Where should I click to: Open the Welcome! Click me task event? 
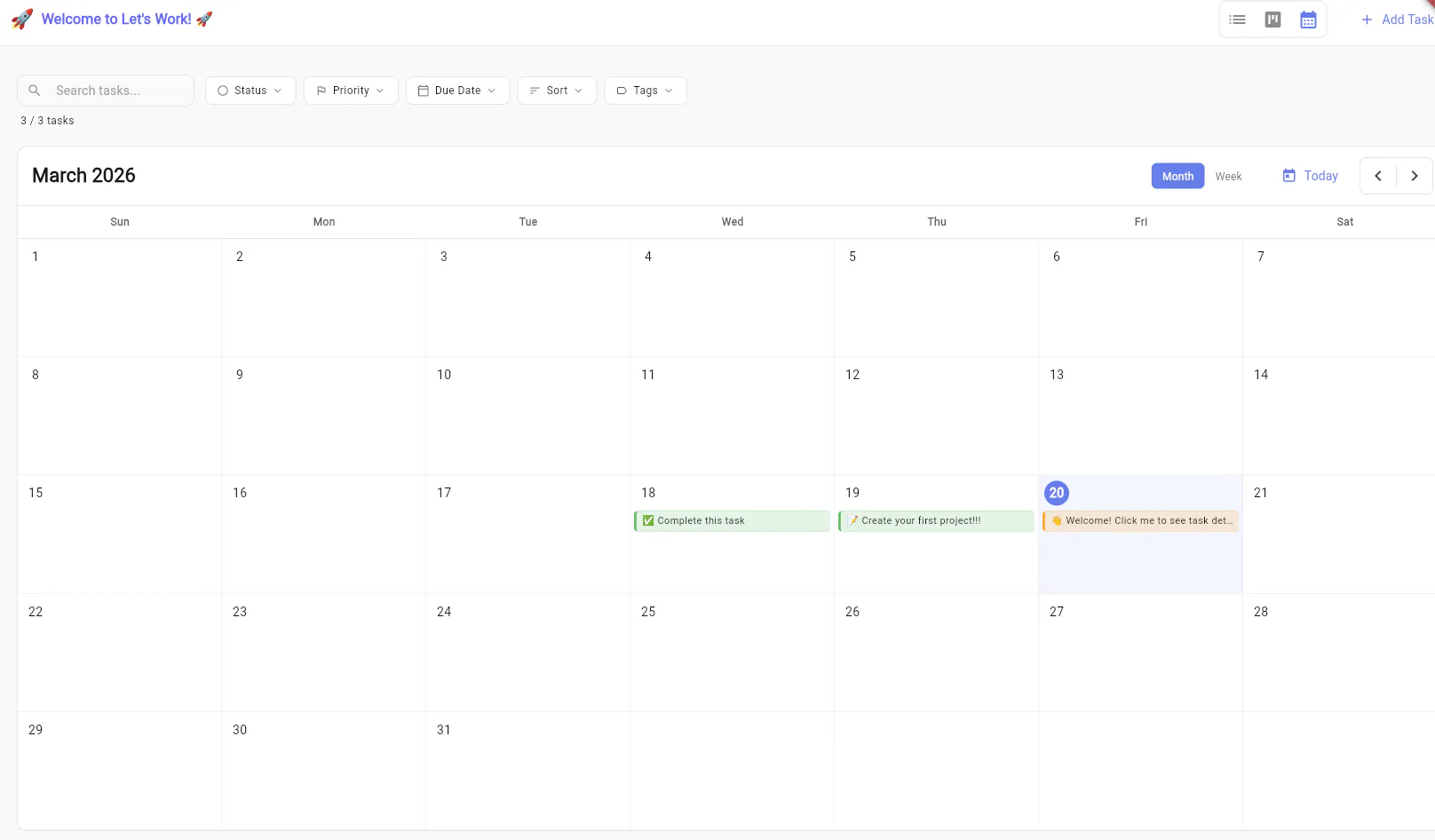point(1140,521)
